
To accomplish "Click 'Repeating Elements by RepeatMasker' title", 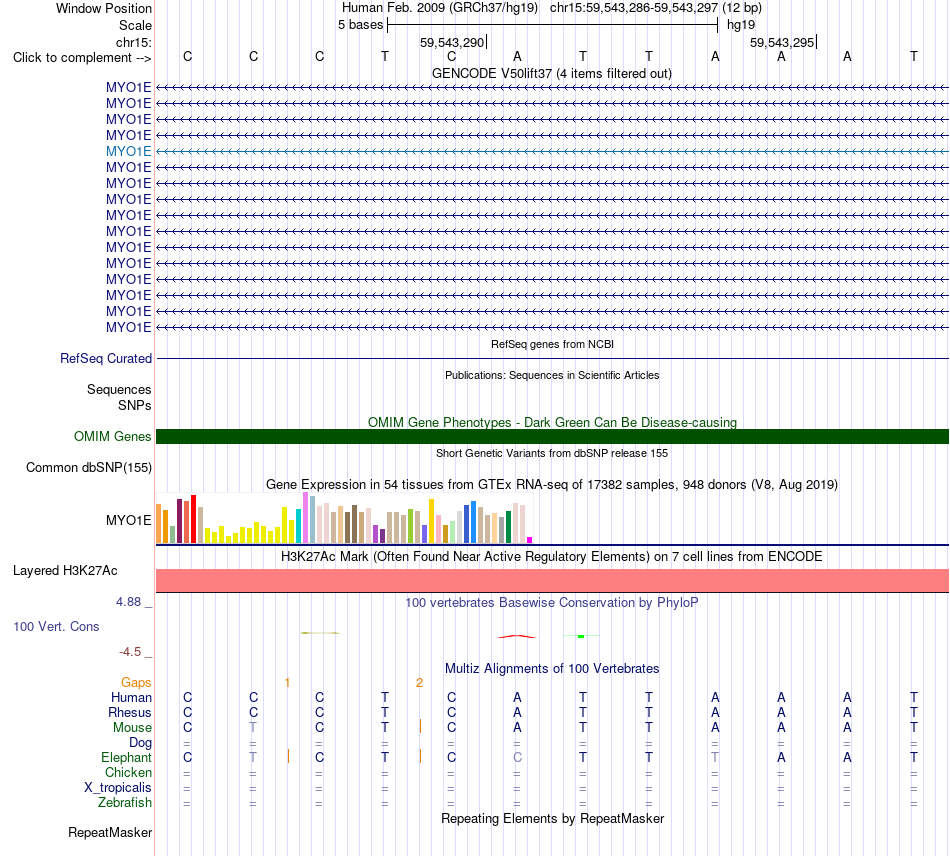I will tap(553, 818).
